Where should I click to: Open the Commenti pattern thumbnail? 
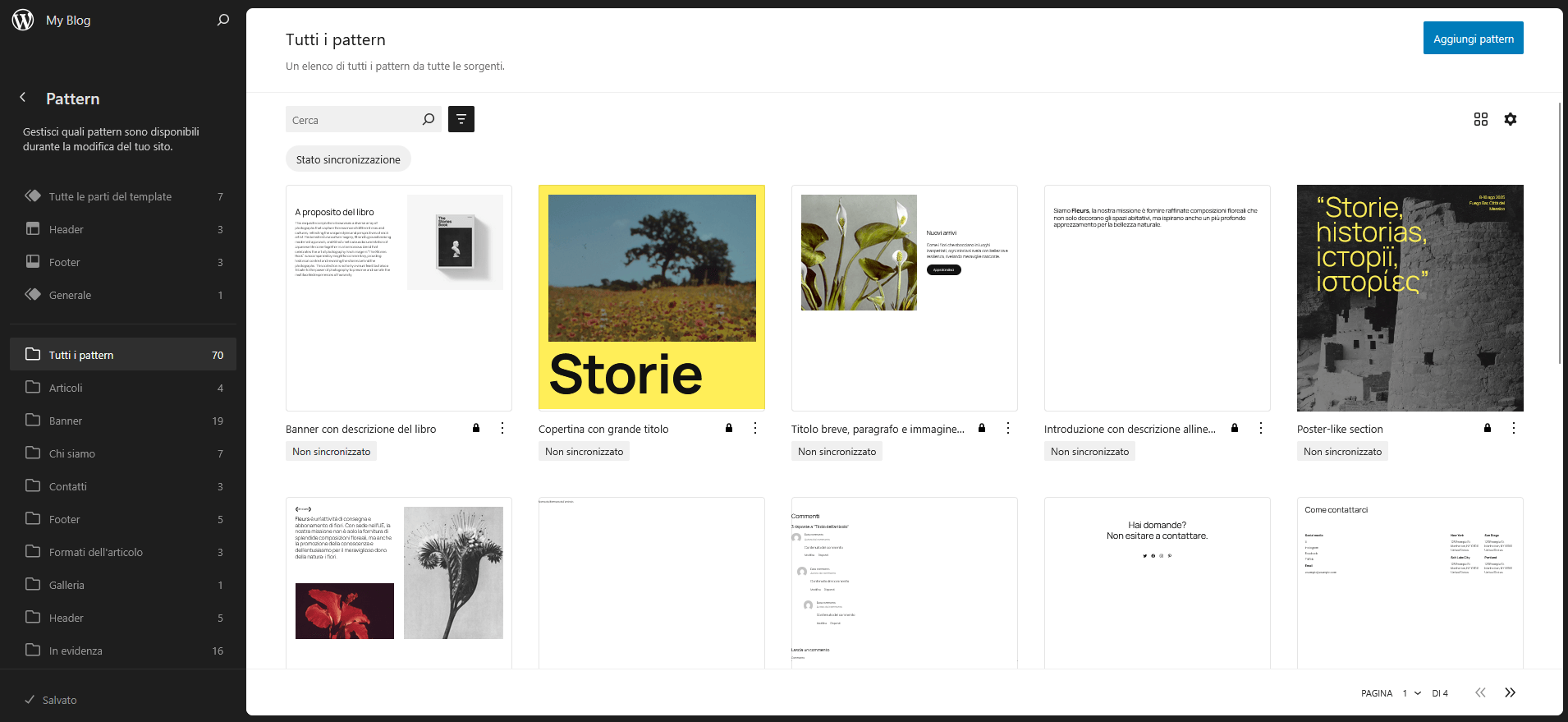(x=905, y=583)
